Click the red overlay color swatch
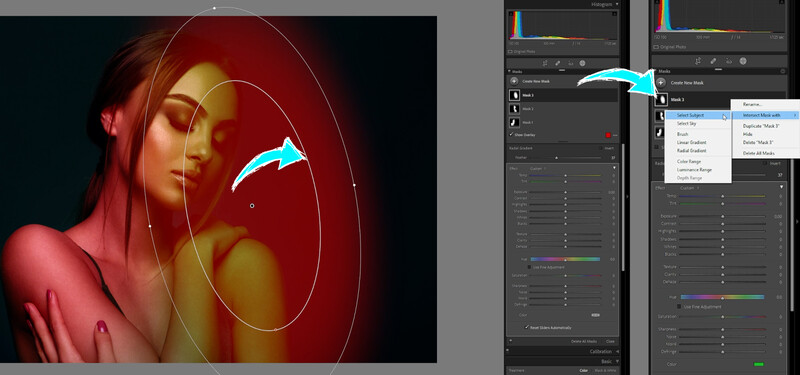Image resolution: width=800 pixels, height=375 pixels. tap(608, 135)
